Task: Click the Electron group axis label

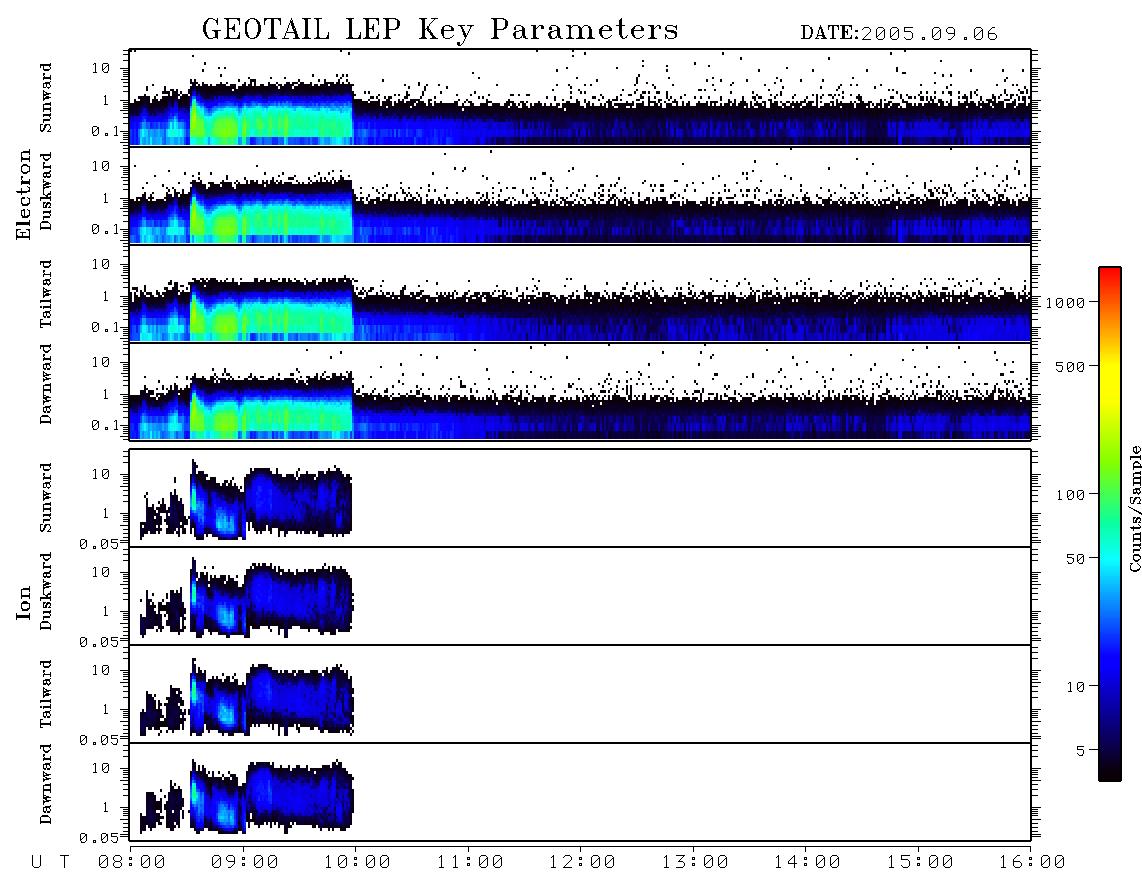Action: click(24, 194)
